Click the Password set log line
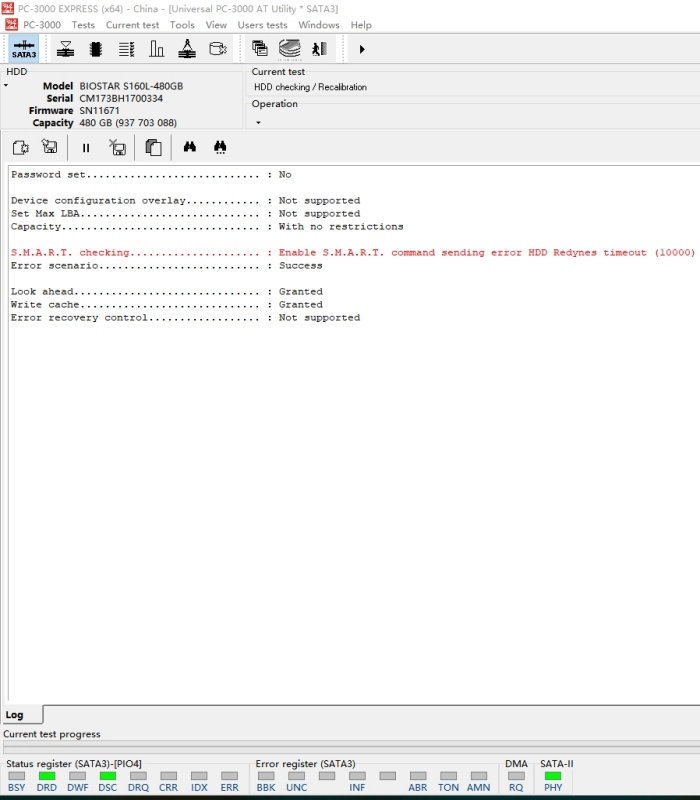 151,174
